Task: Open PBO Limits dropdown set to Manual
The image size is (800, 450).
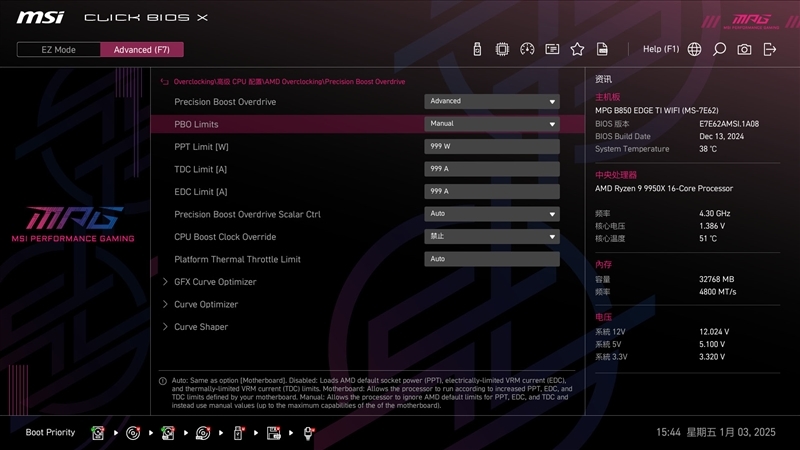Action: 492,124
